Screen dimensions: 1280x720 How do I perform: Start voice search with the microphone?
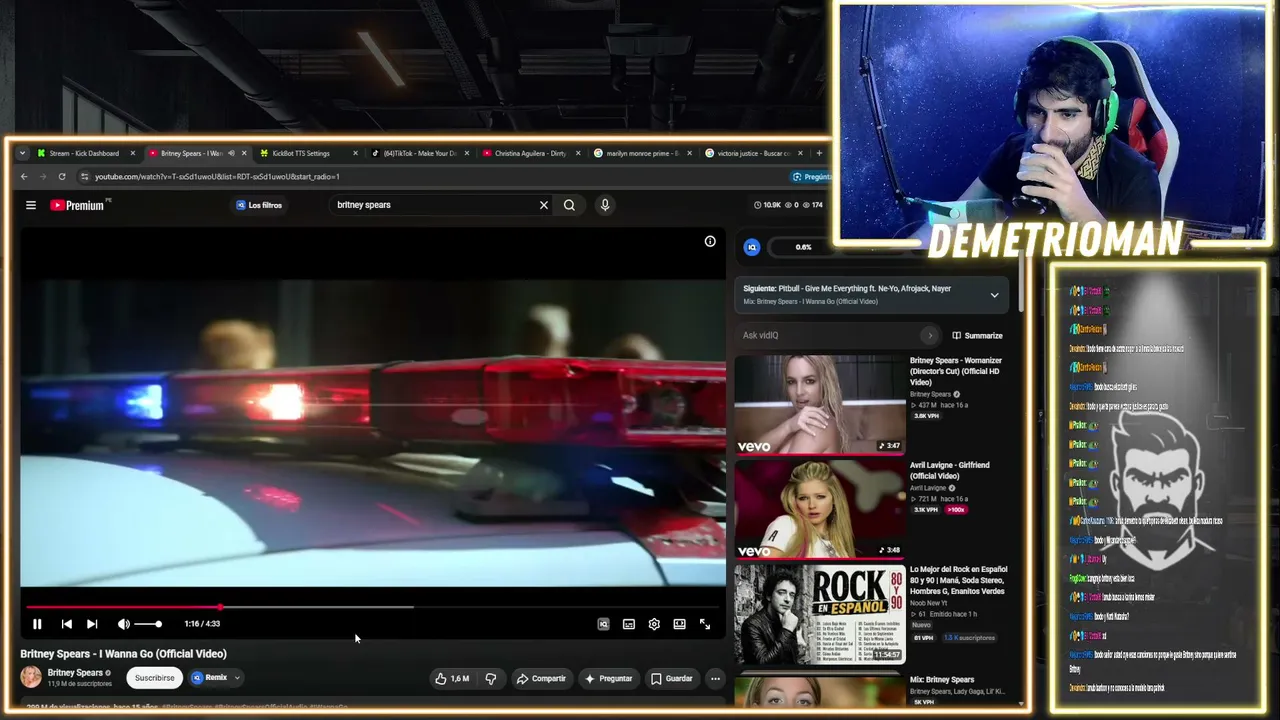tap(605, 205)
